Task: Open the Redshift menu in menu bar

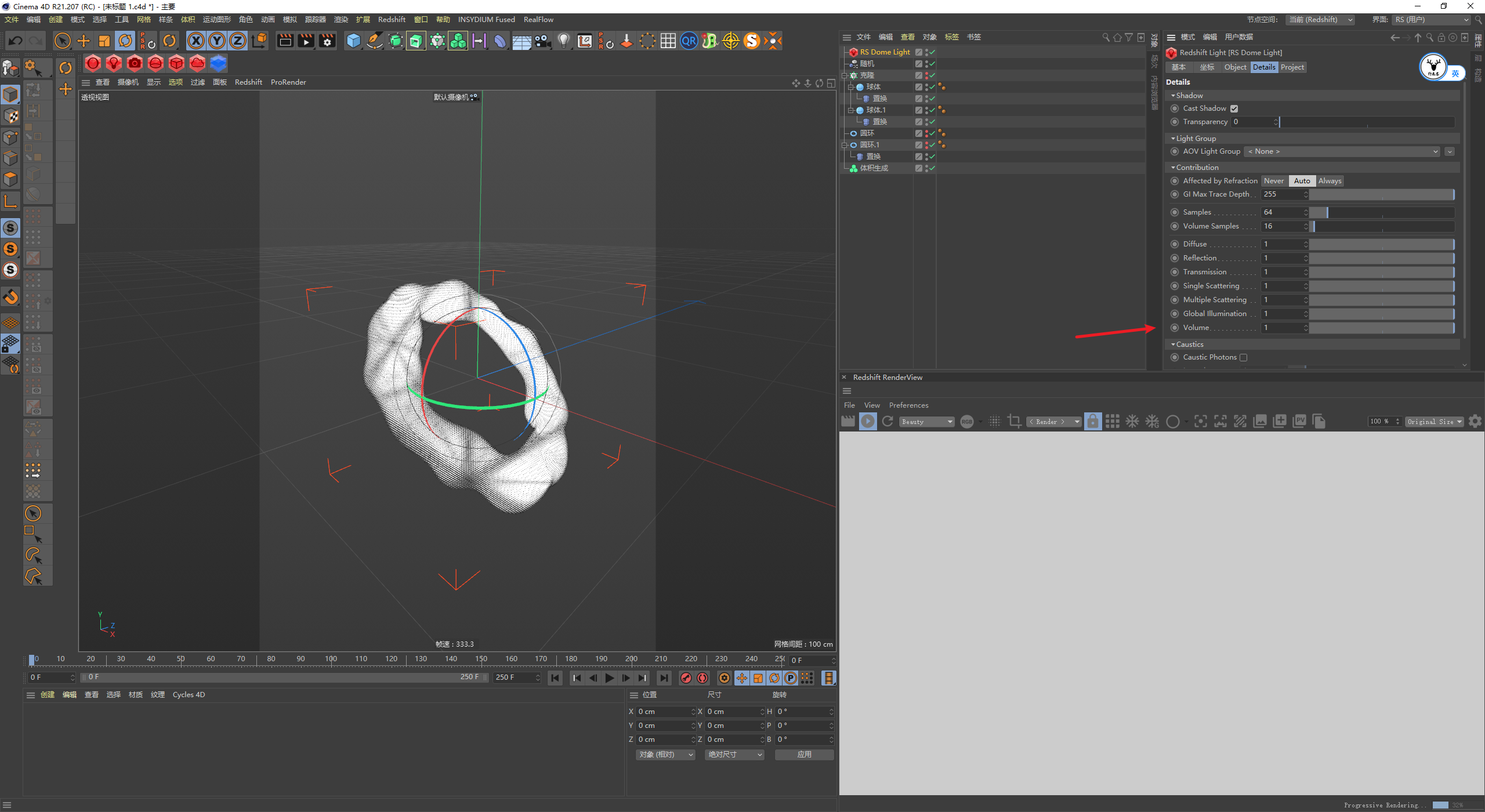Action: pyautogui.click(x=392, y=20)
